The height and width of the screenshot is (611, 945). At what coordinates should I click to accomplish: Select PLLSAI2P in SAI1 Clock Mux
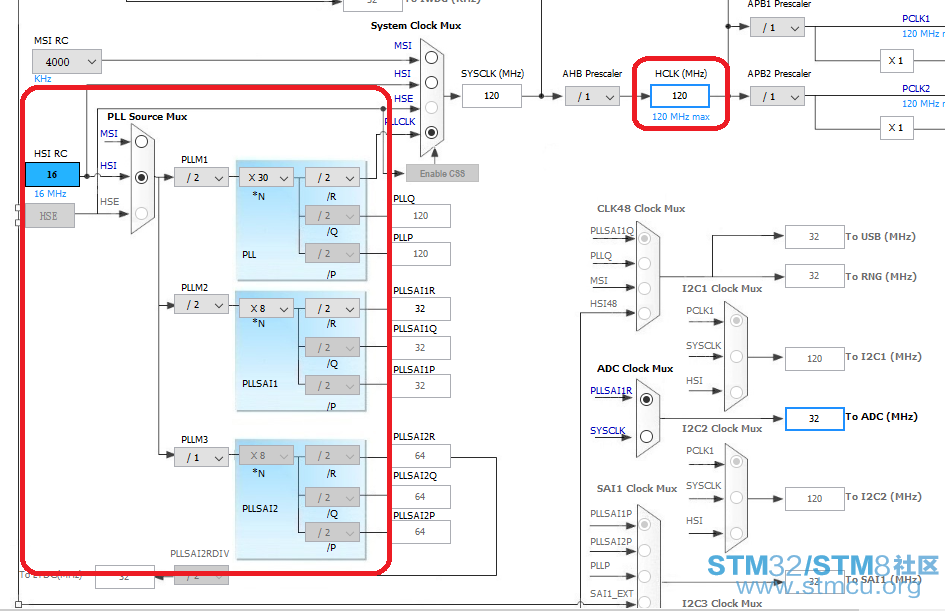point(644,550)
